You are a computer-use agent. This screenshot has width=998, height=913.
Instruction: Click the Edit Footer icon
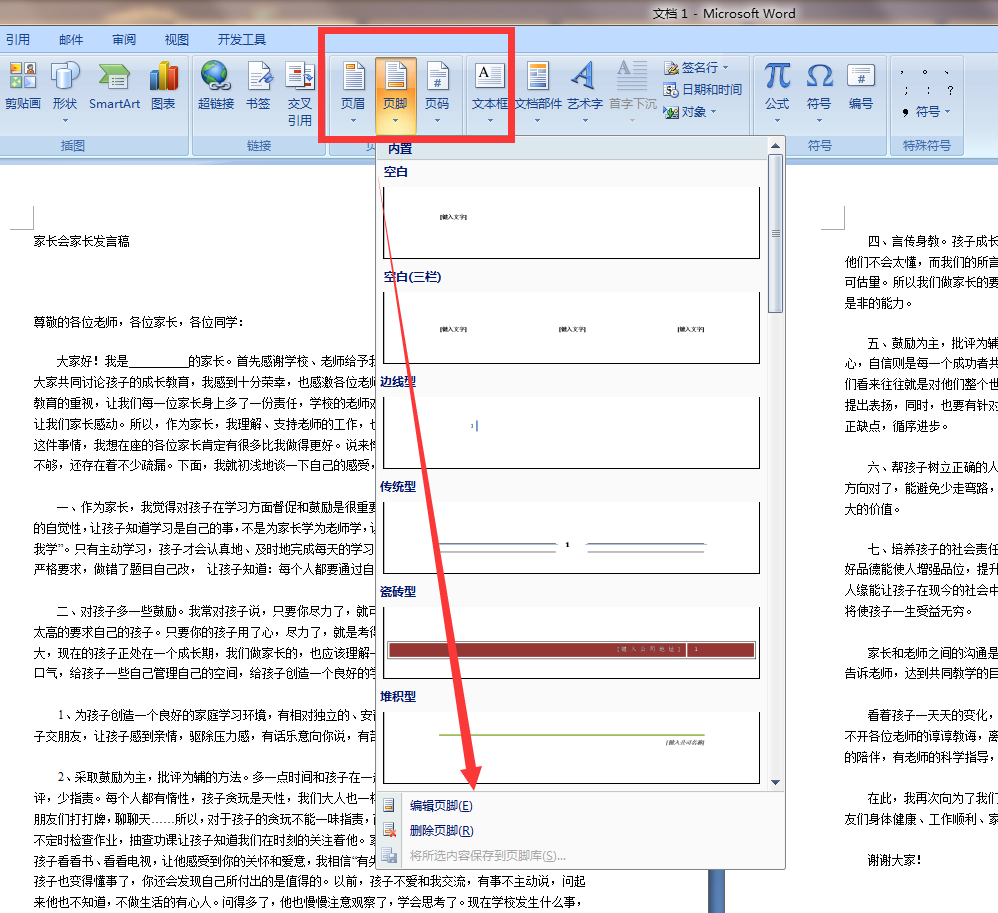[388, 805]
